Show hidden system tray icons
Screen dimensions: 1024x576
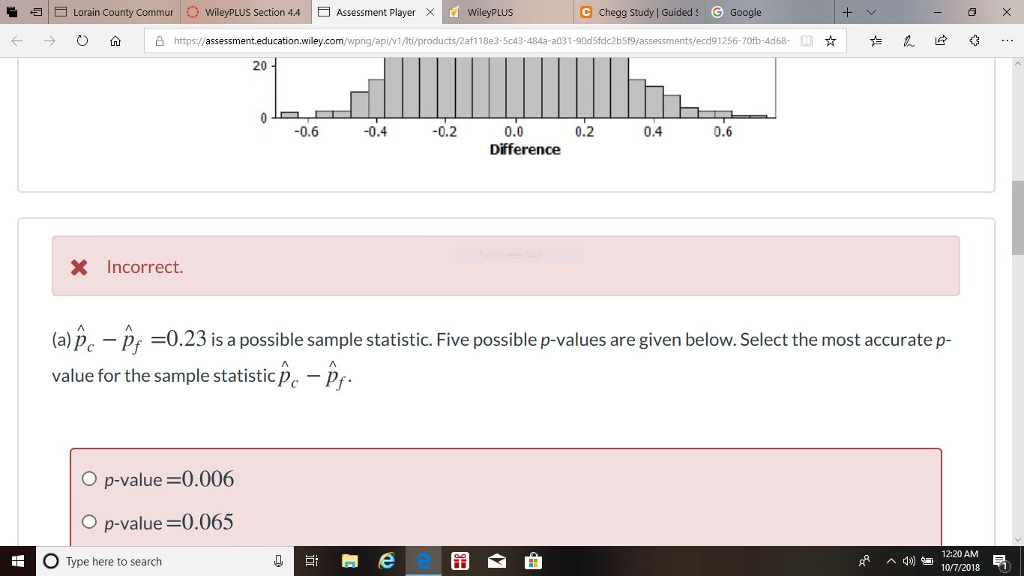click(891, 561)
